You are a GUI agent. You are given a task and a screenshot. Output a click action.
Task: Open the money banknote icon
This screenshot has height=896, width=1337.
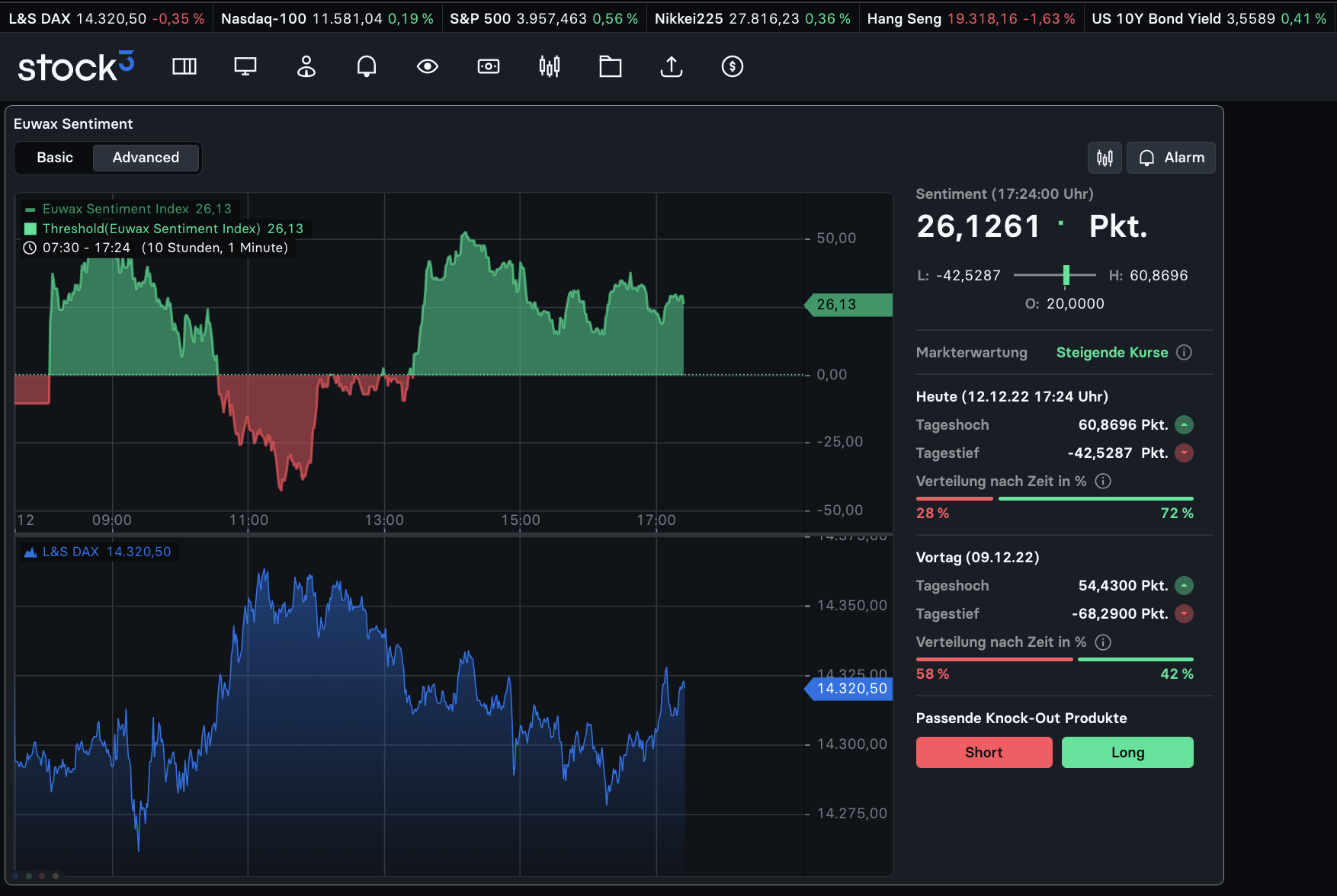(x=489, y=66)
